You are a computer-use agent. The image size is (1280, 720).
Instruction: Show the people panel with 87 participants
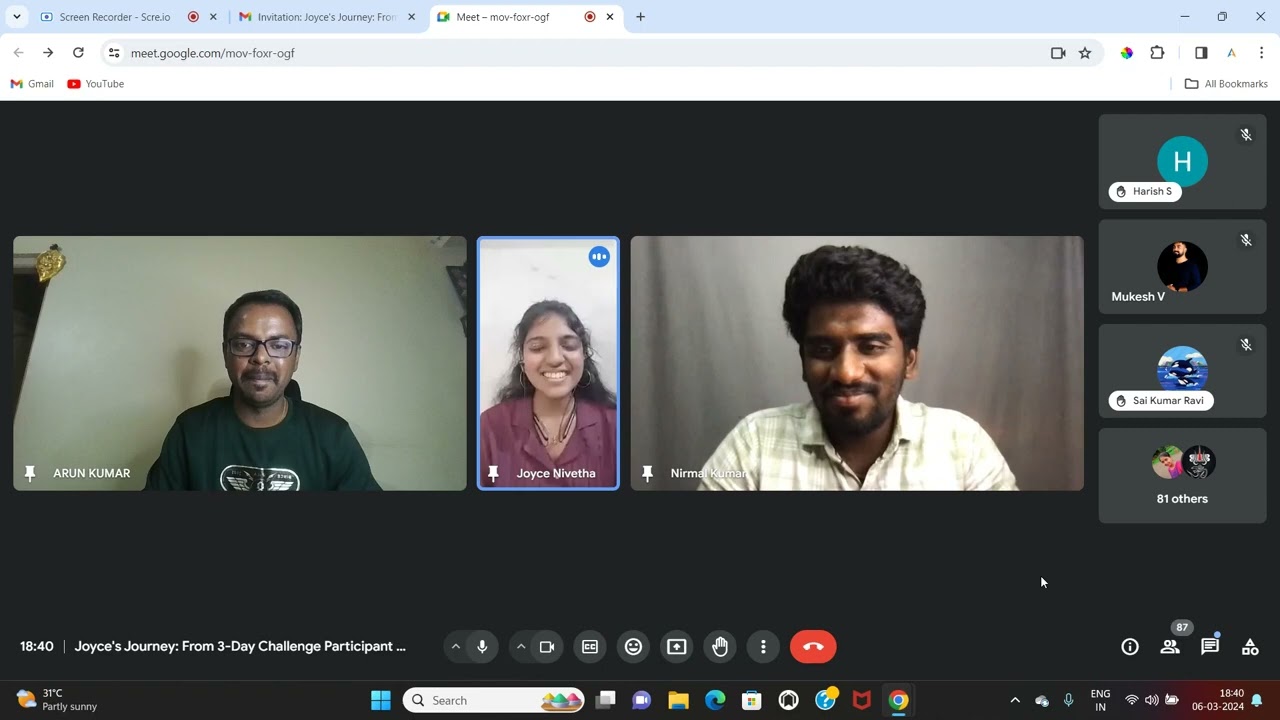[1170, 647]
